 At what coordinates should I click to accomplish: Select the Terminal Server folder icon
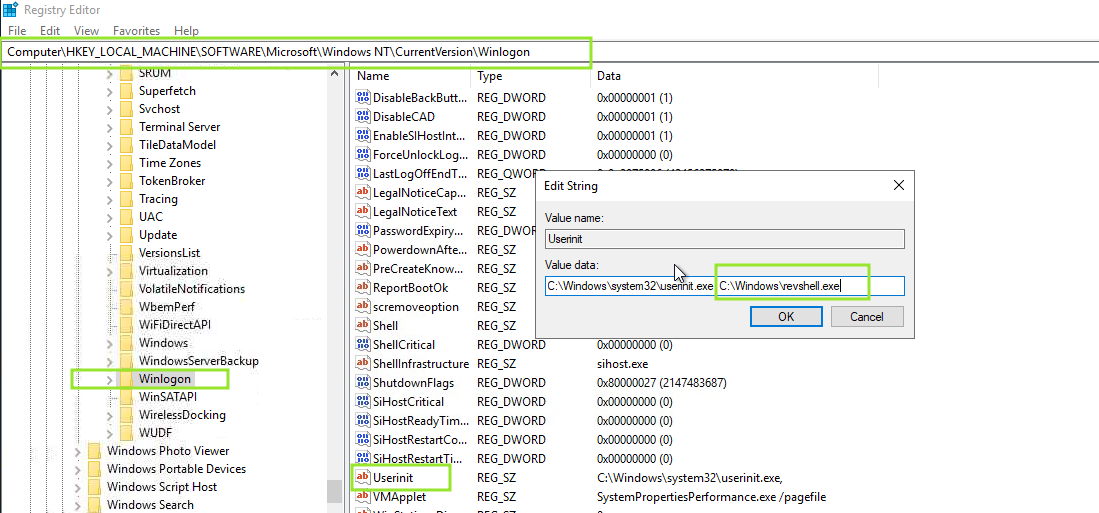(126, 127)
